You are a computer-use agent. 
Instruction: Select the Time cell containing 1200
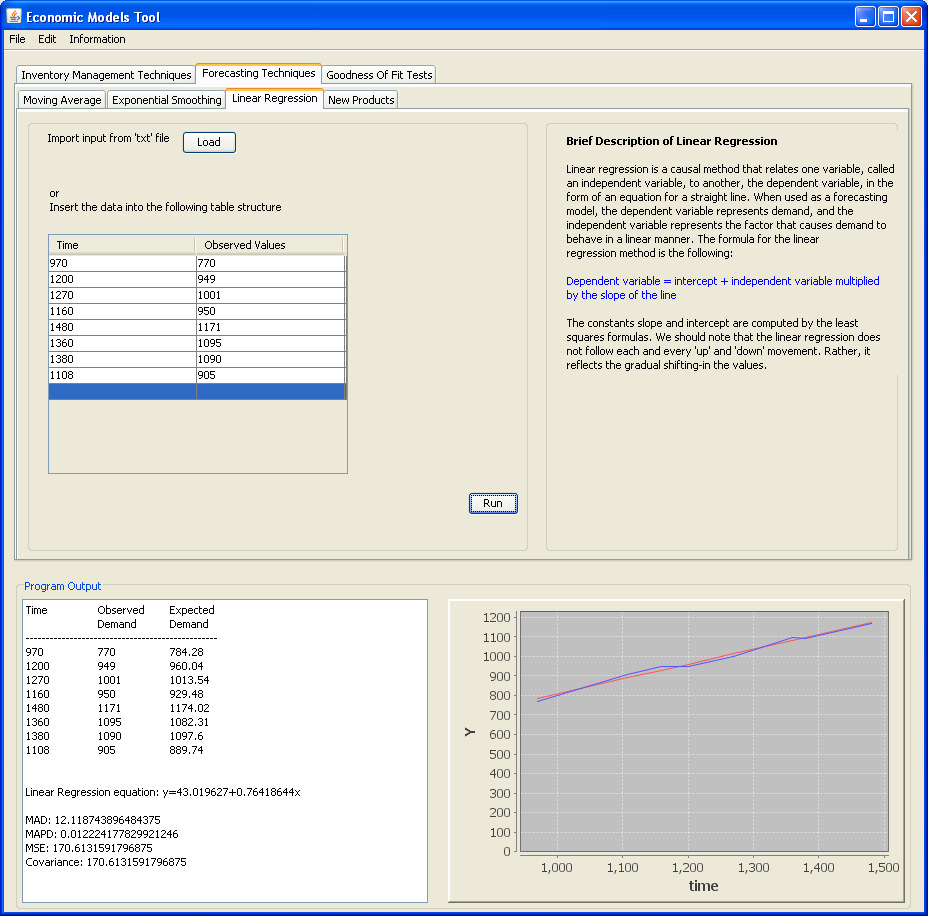(123, 279)
